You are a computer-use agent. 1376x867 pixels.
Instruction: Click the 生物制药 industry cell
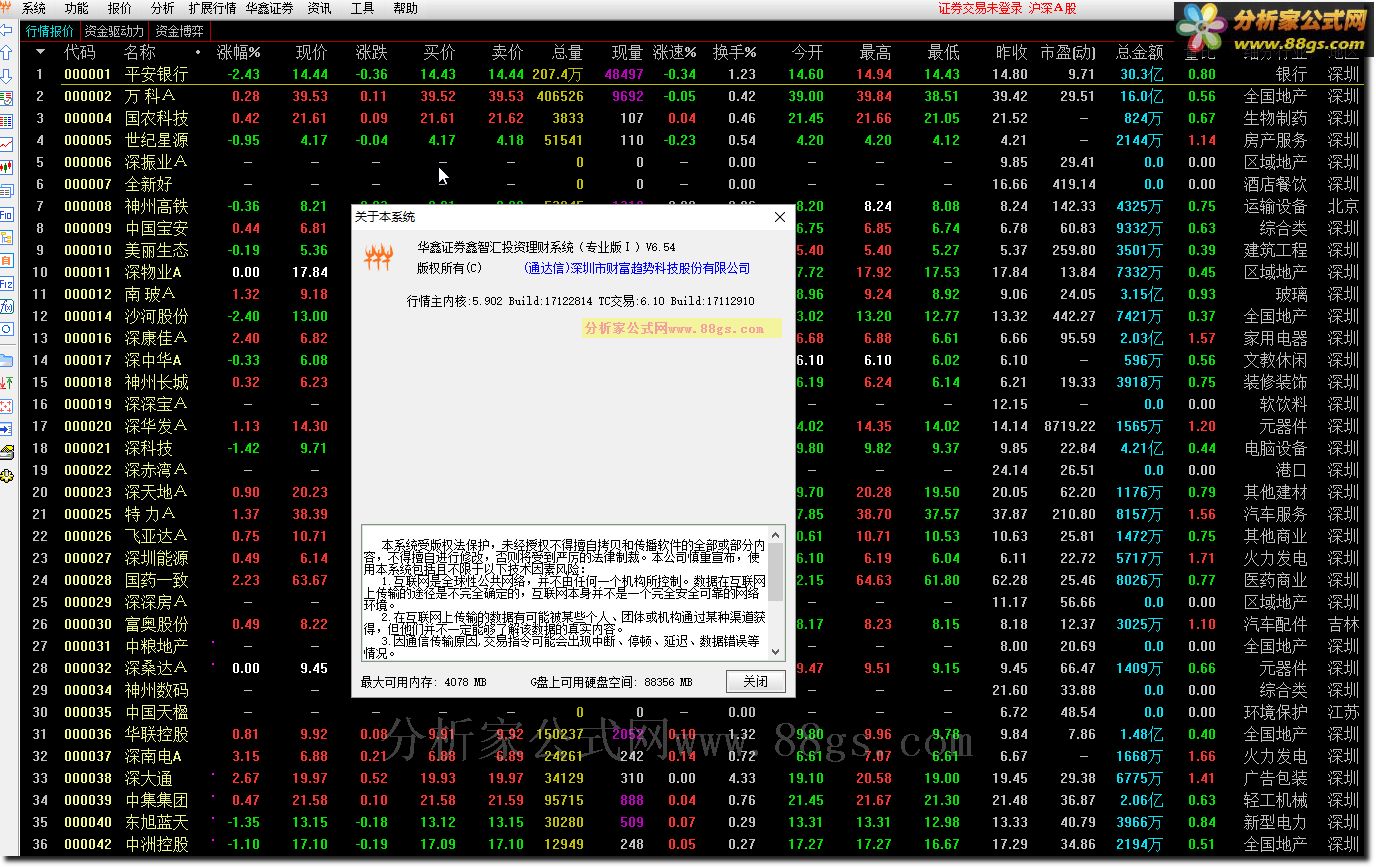pyautogui.click(x=1275, y=118)
